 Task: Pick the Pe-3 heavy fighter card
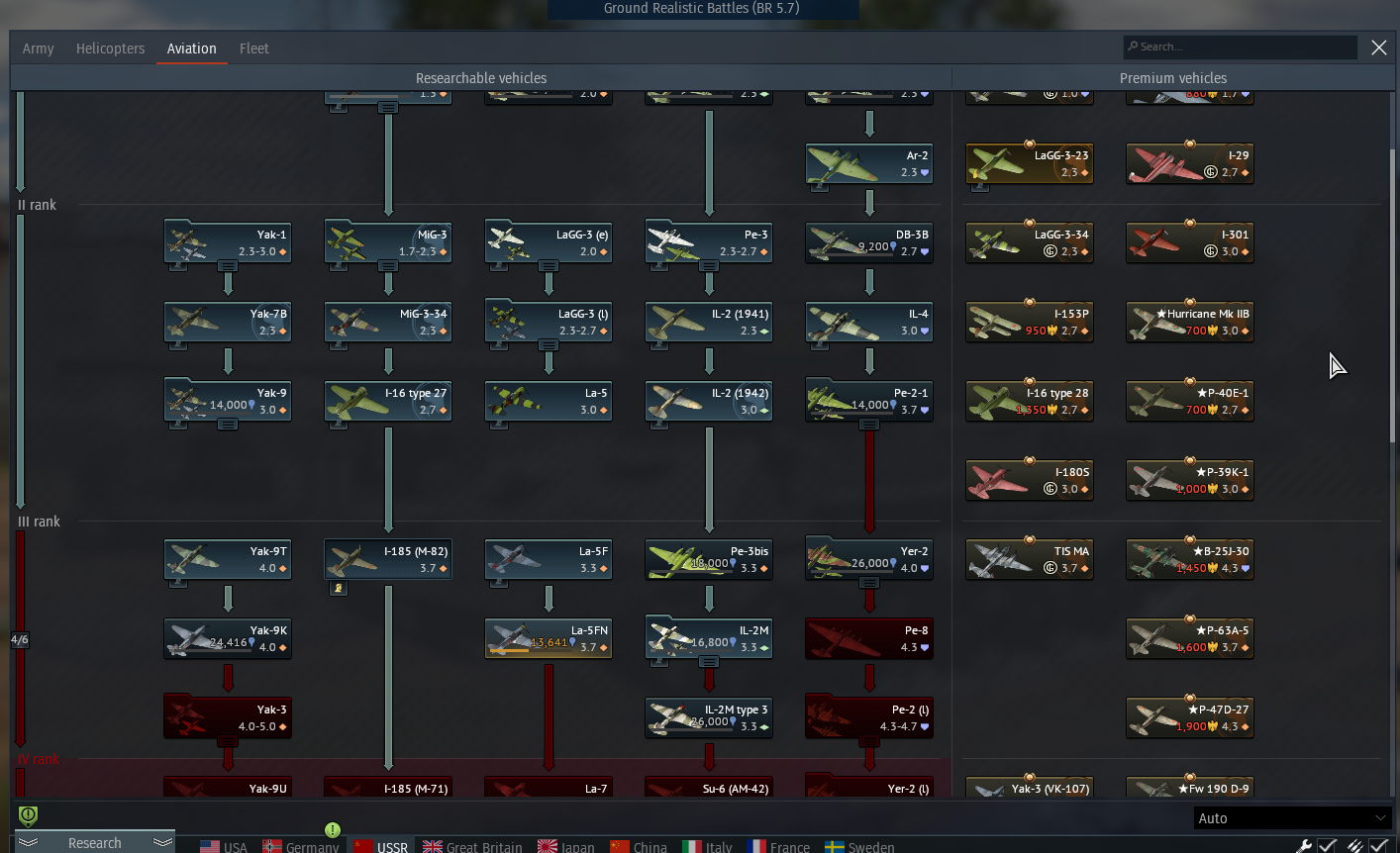pos(709,242)
